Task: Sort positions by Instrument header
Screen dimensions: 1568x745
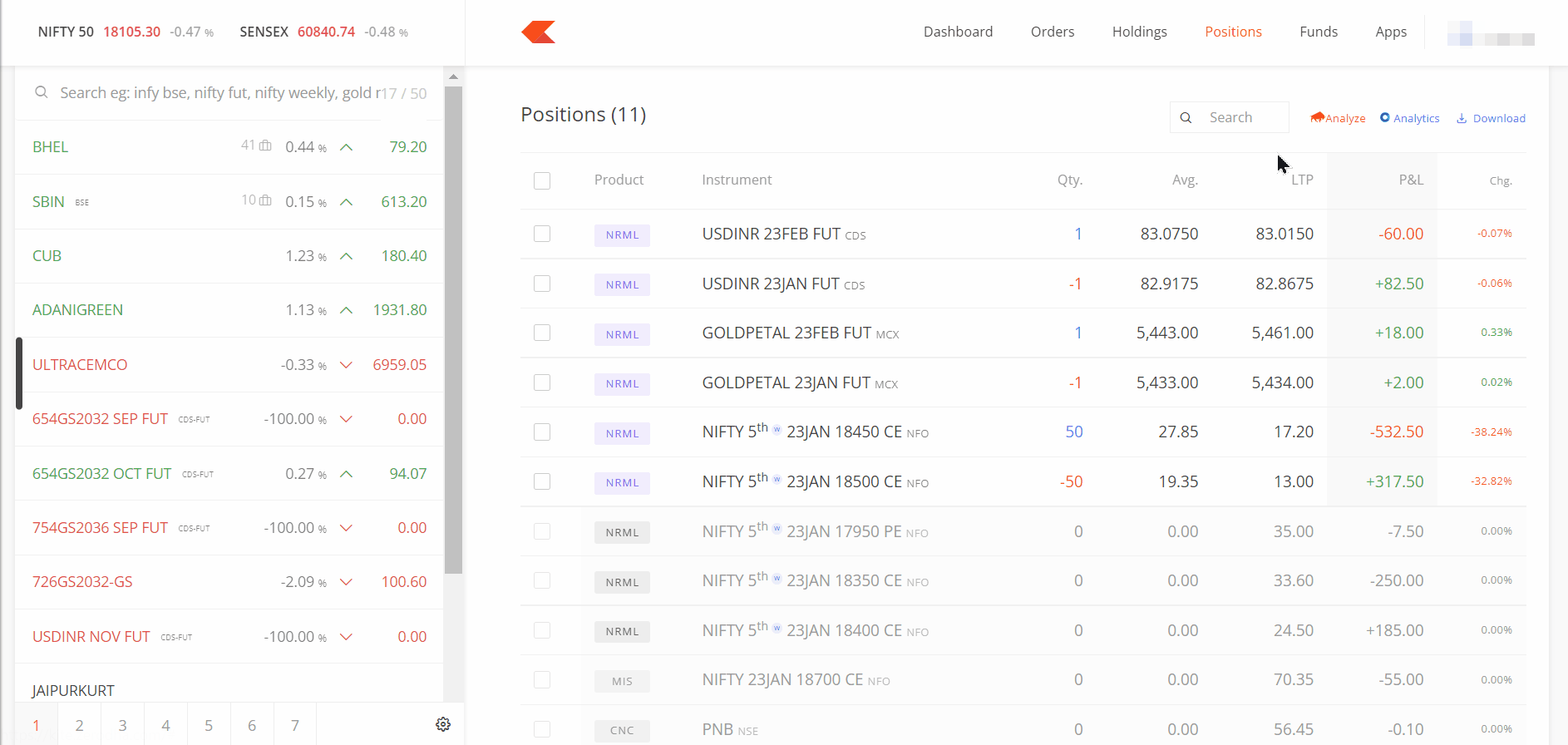Action: (x=737, y=180)
